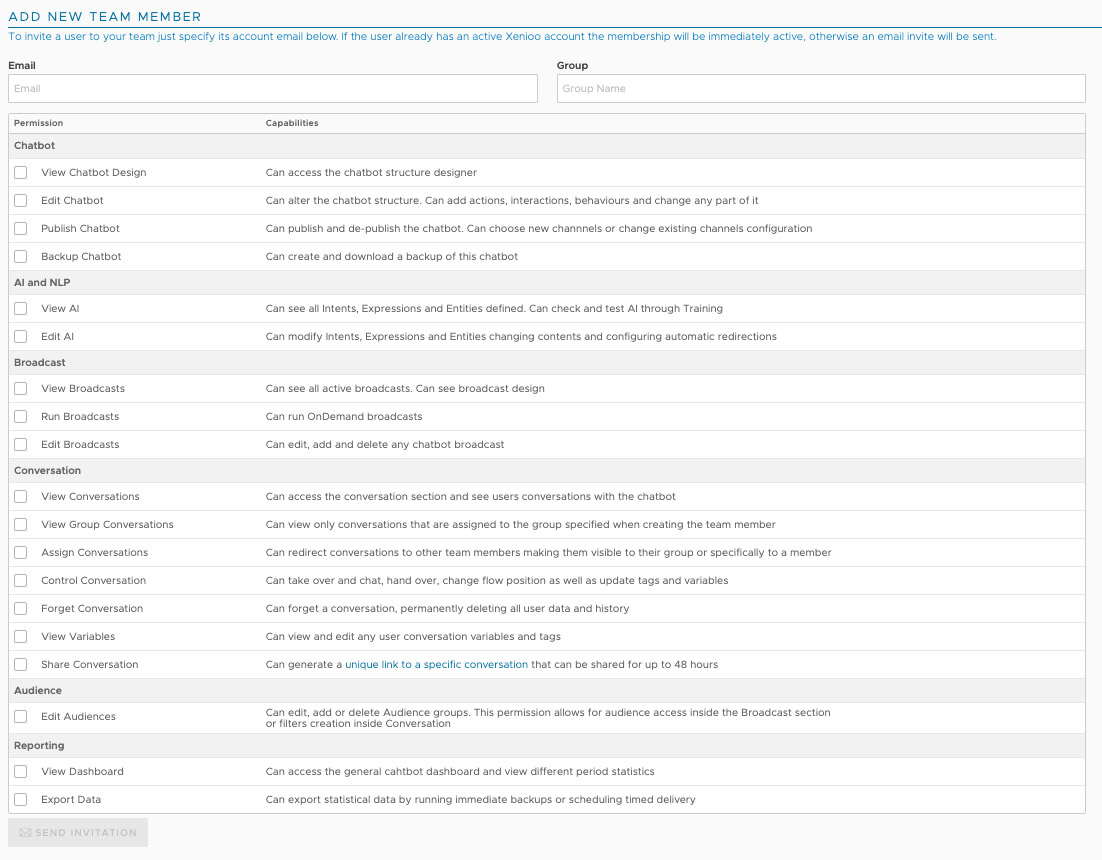Click 'Can forget a conversation' description text

click(447, 608)
